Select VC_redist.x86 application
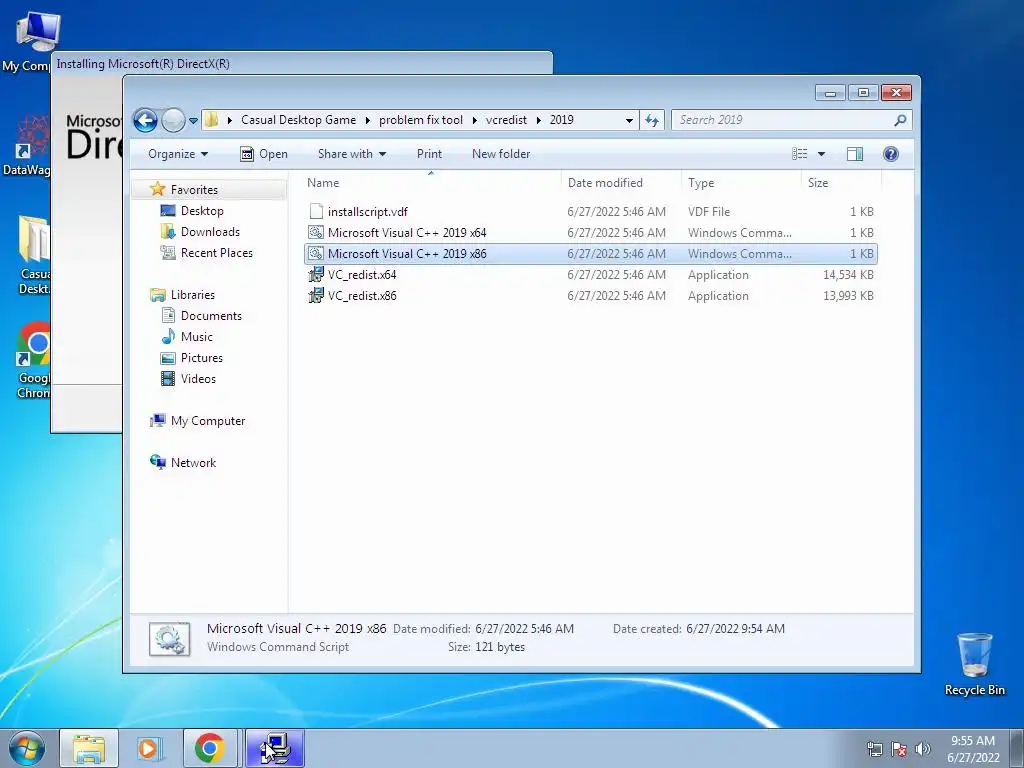The image size is (1024, 768). click(590, 296)
